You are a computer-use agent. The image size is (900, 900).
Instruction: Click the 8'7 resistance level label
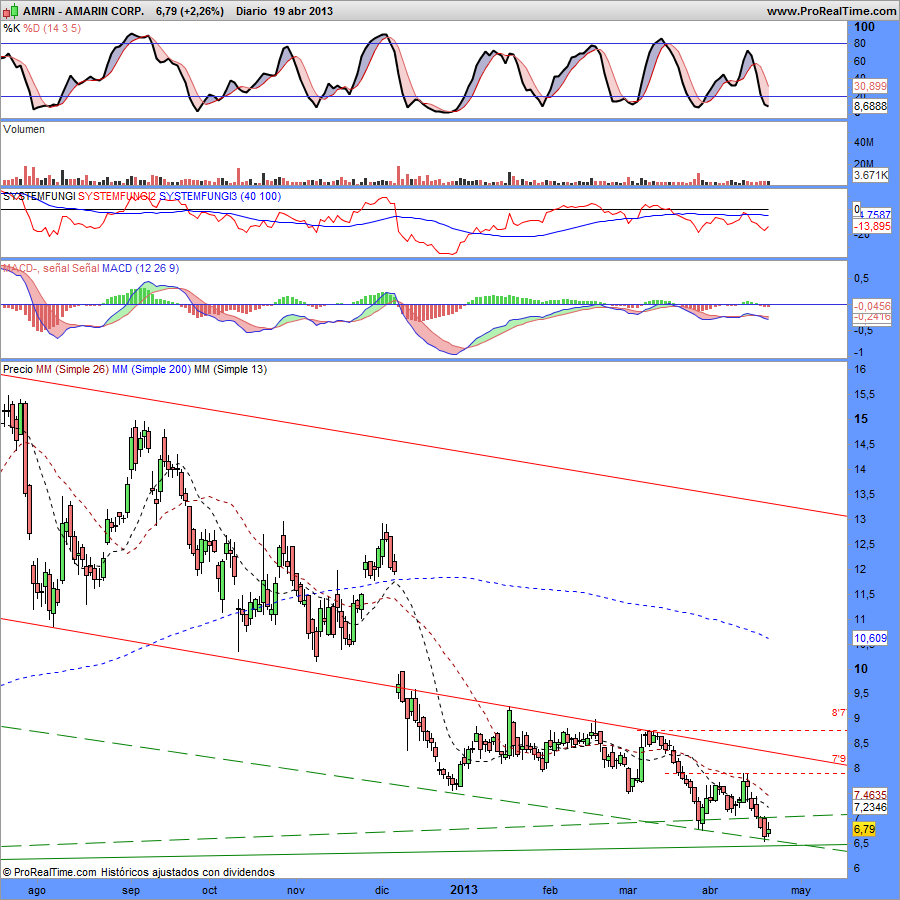[x=839, y=713]
